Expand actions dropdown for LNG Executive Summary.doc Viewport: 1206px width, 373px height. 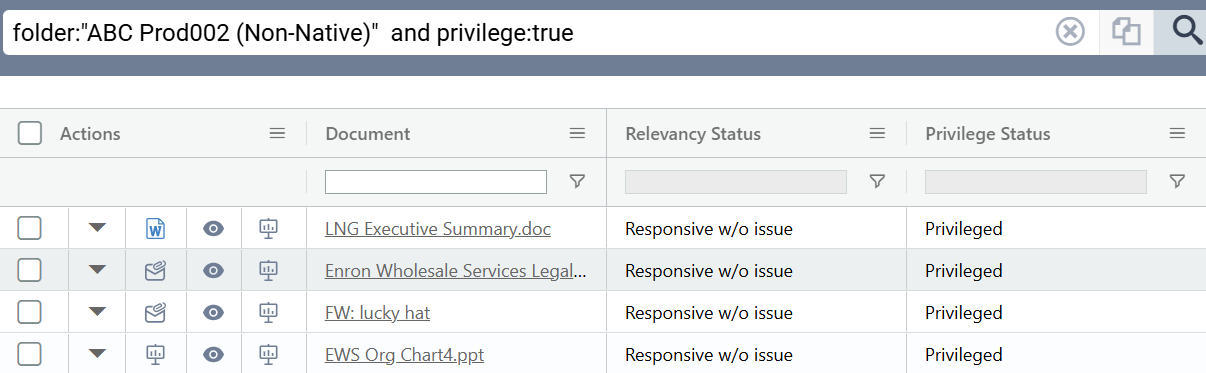(x=97, y=228)
